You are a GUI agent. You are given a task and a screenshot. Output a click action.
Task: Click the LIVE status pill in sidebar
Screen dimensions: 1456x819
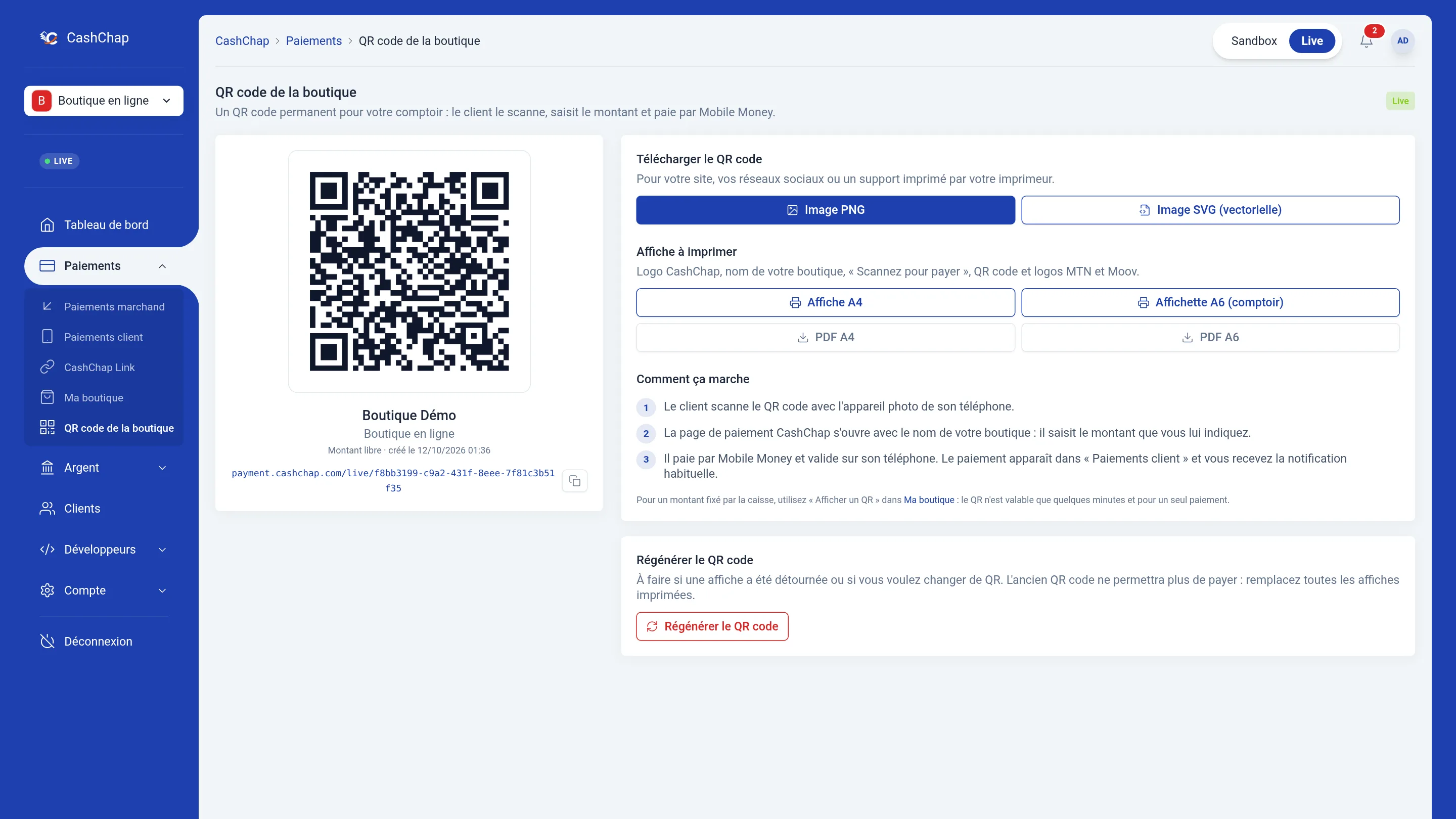pos(59,161)
